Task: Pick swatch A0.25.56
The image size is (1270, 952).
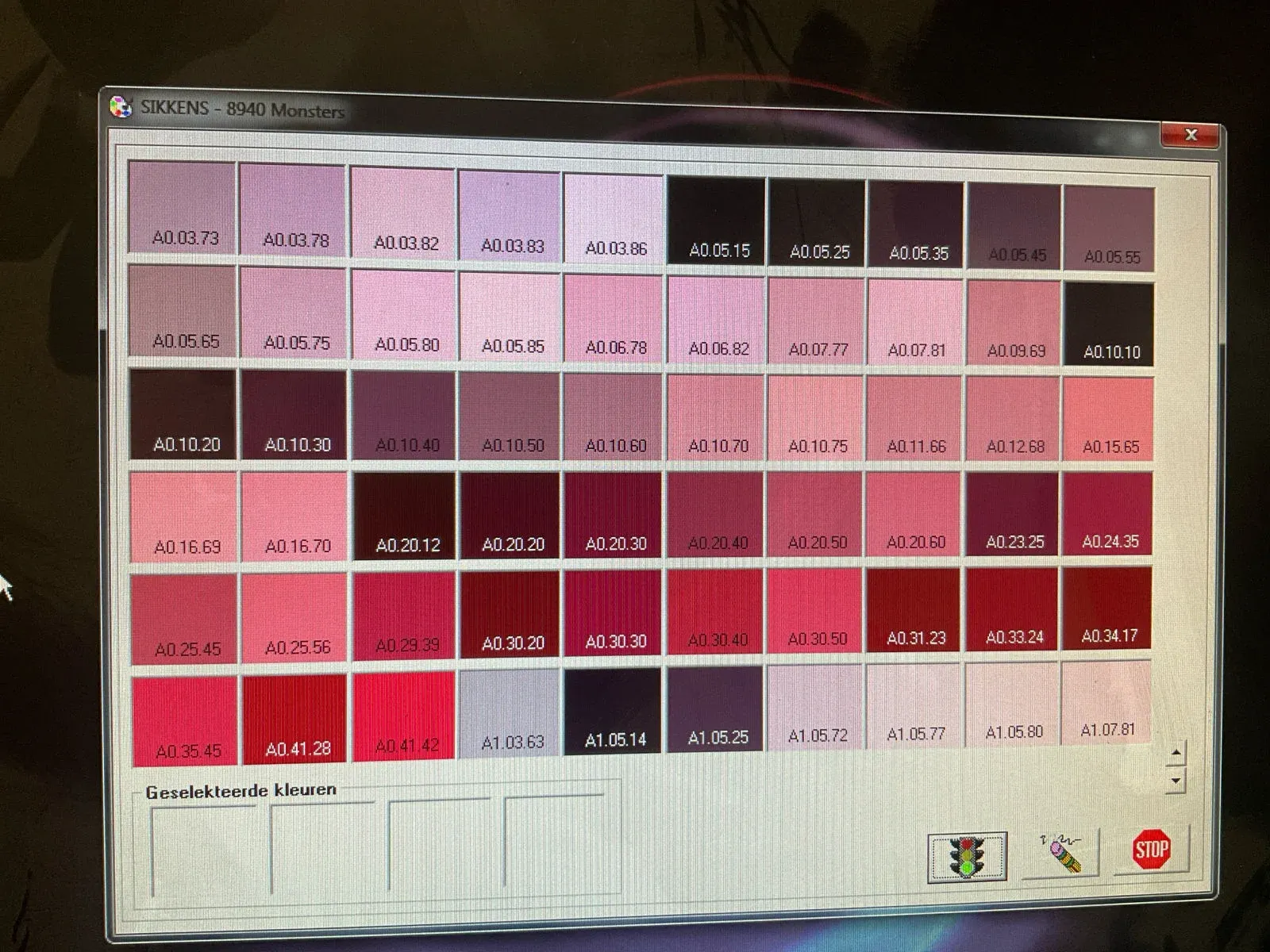Action: 295,617
